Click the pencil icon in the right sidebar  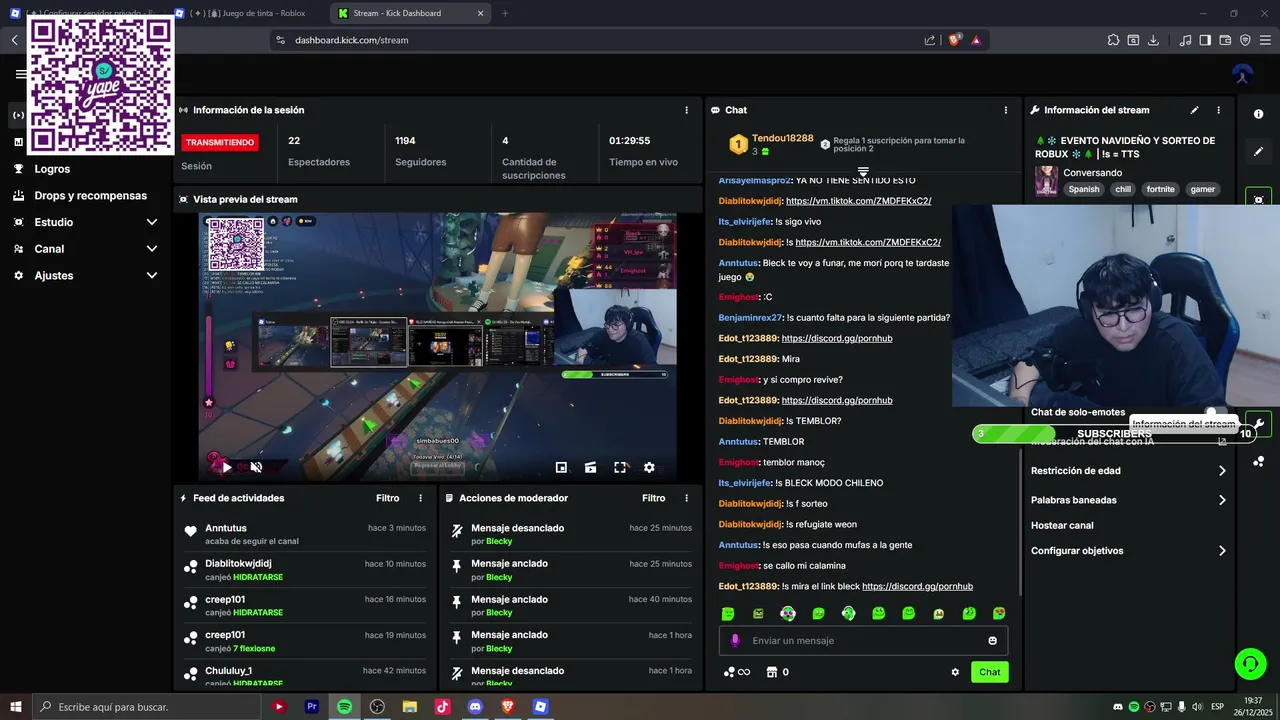[1258, 152]
